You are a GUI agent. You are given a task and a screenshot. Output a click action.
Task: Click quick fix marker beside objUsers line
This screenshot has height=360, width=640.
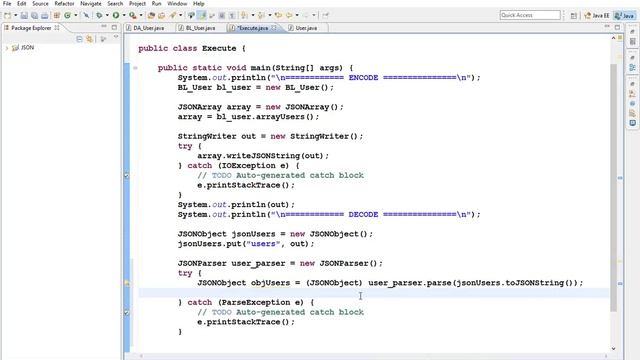(127, 283)
